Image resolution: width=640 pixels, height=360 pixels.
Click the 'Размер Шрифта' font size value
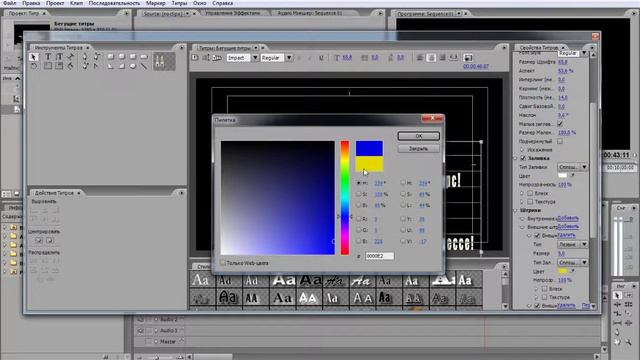pos(563,62)
